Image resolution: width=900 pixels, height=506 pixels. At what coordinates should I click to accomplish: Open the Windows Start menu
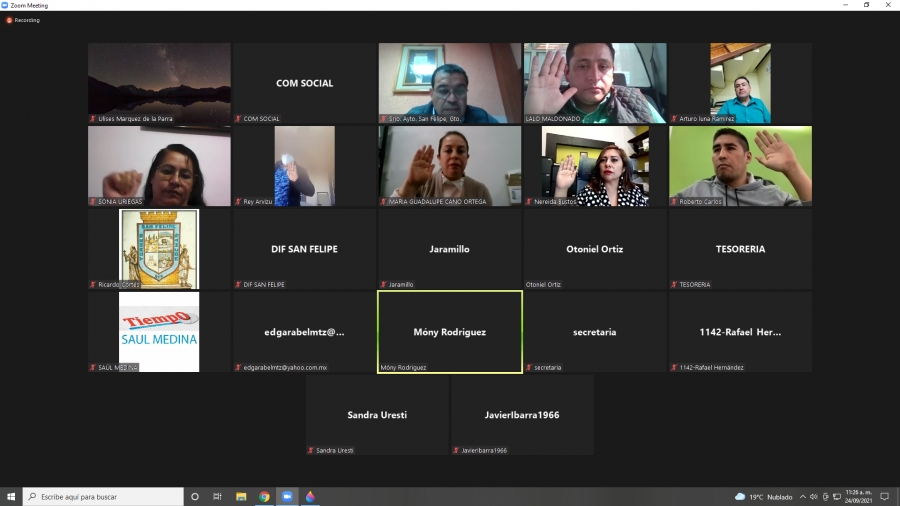pyautogui.click(x=11, y=496)
